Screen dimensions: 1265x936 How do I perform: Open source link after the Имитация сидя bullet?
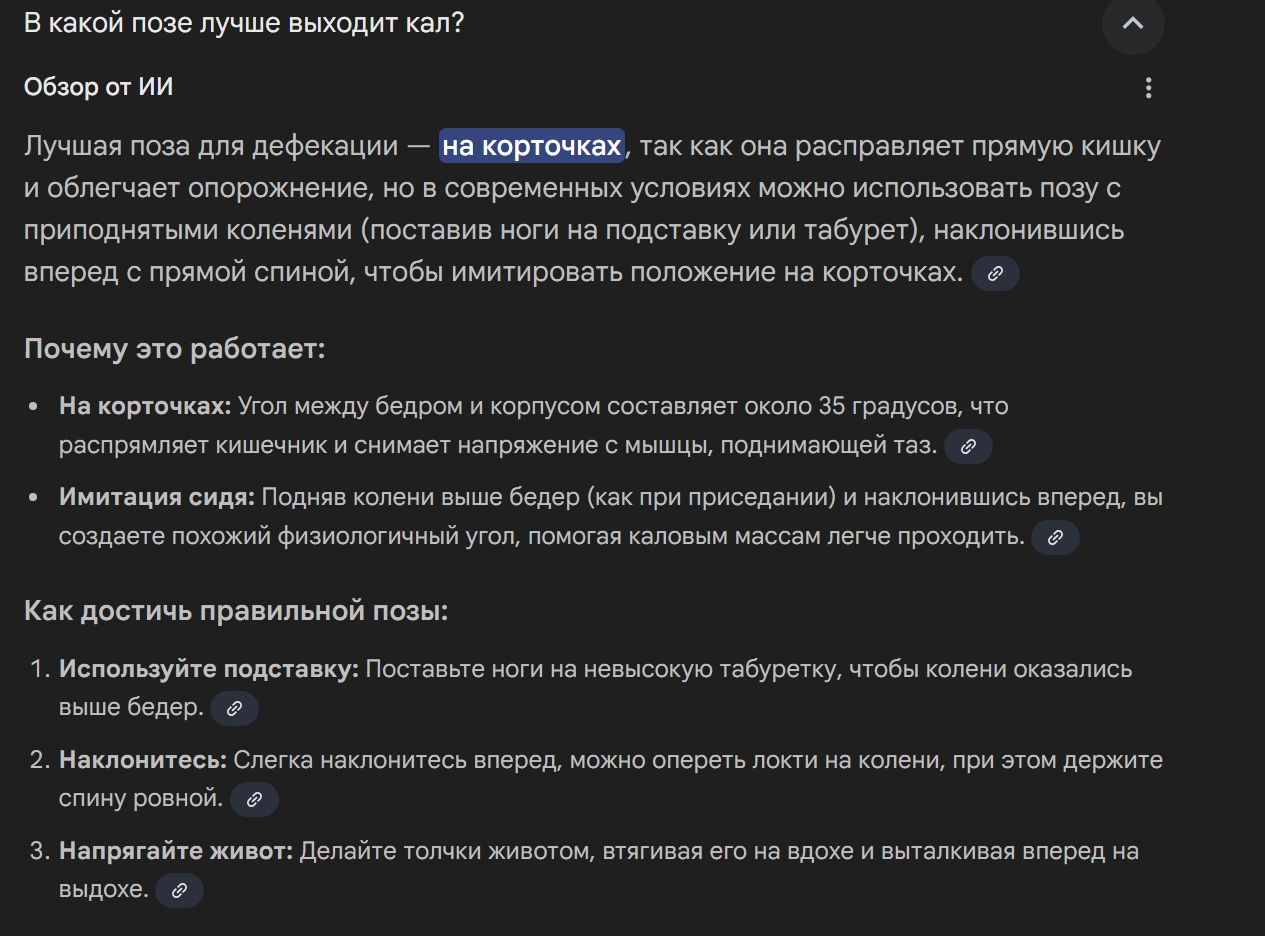(x=1055, y=538)
